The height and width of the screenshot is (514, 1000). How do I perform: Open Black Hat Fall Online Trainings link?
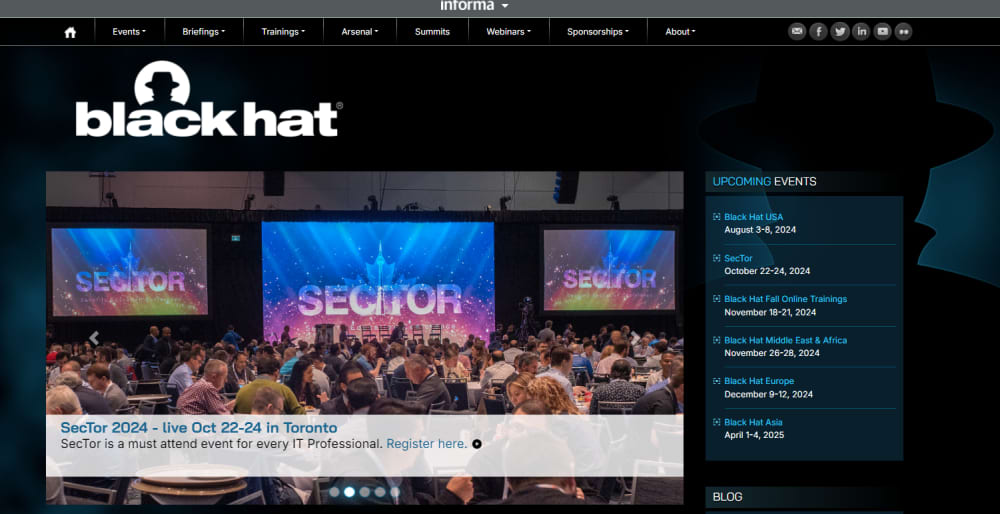click(786, 299)
